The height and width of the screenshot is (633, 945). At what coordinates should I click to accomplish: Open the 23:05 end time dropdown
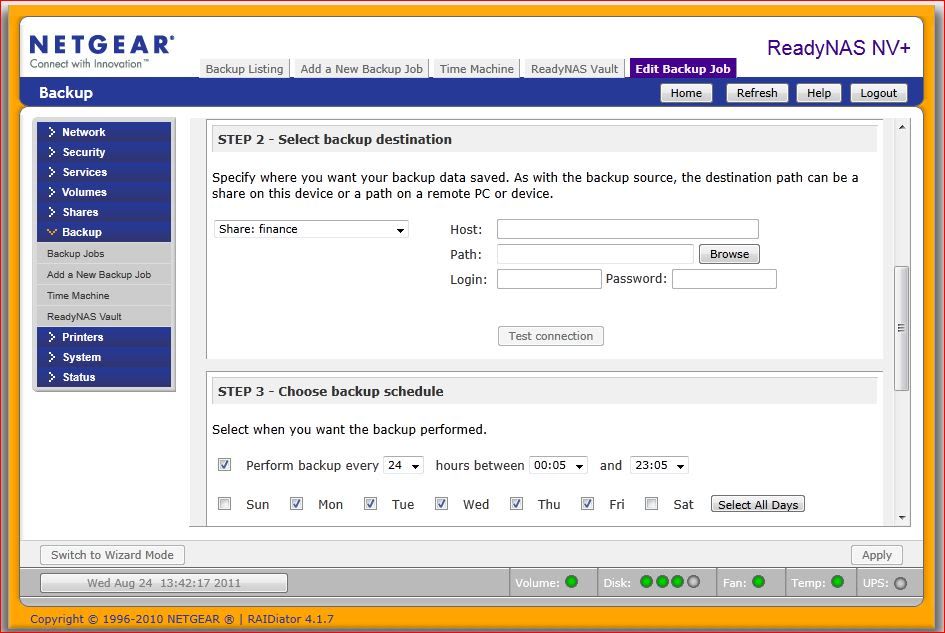coord(659,466)
